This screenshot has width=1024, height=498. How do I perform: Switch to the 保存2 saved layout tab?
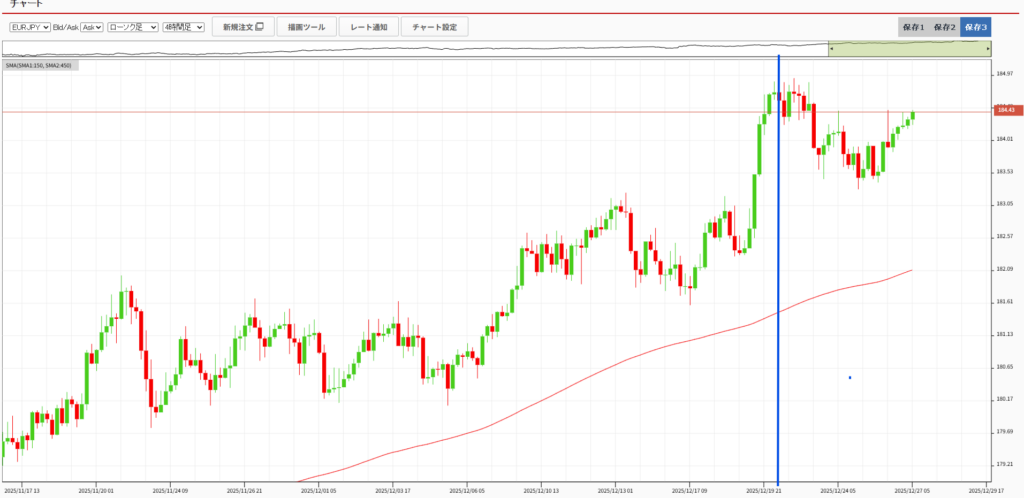tap(943, 27)
